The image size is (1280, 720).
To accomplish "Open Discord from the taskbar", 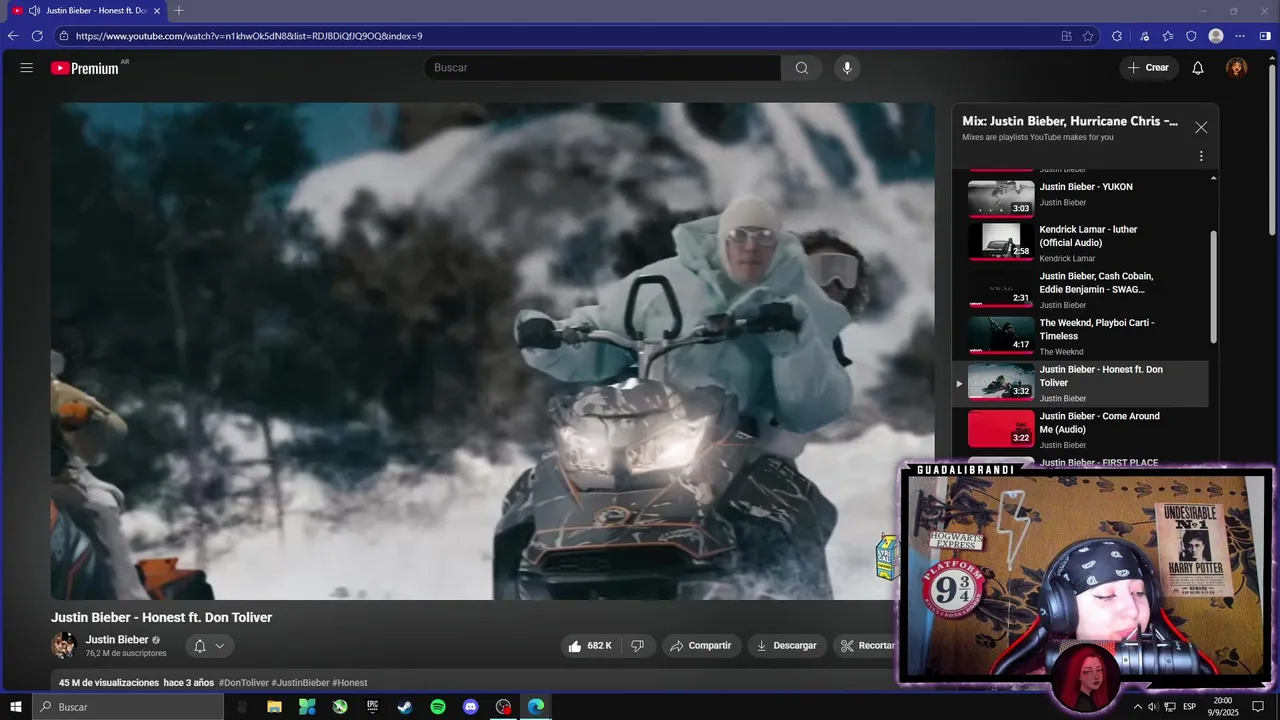I will (x=471, y=707).
